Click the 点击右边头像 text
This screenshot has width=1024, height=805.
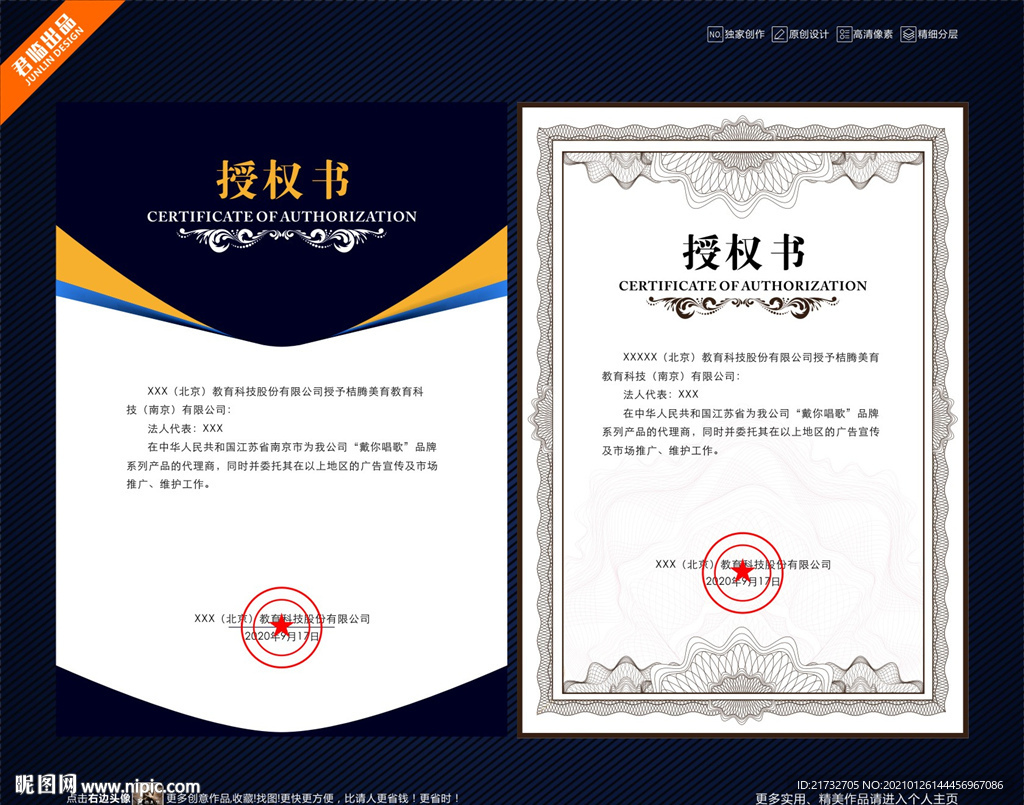[x=99, y=798]
